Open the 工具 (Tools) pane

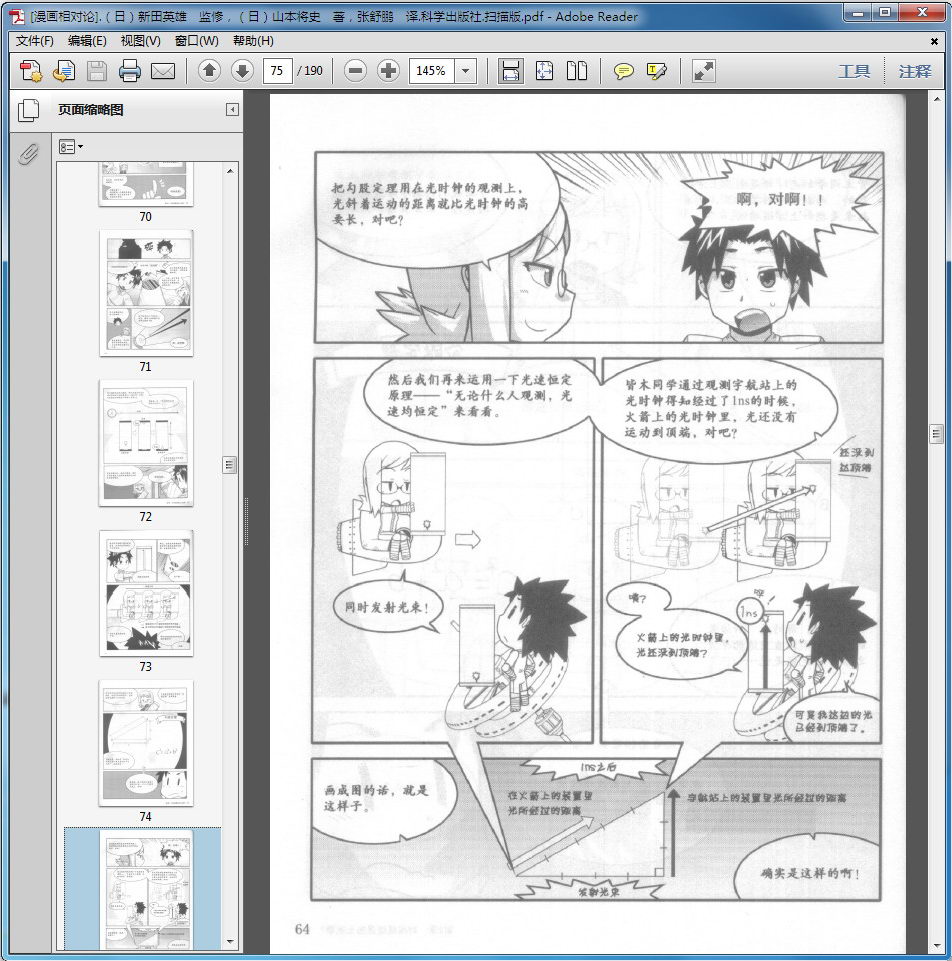[854, 71]
